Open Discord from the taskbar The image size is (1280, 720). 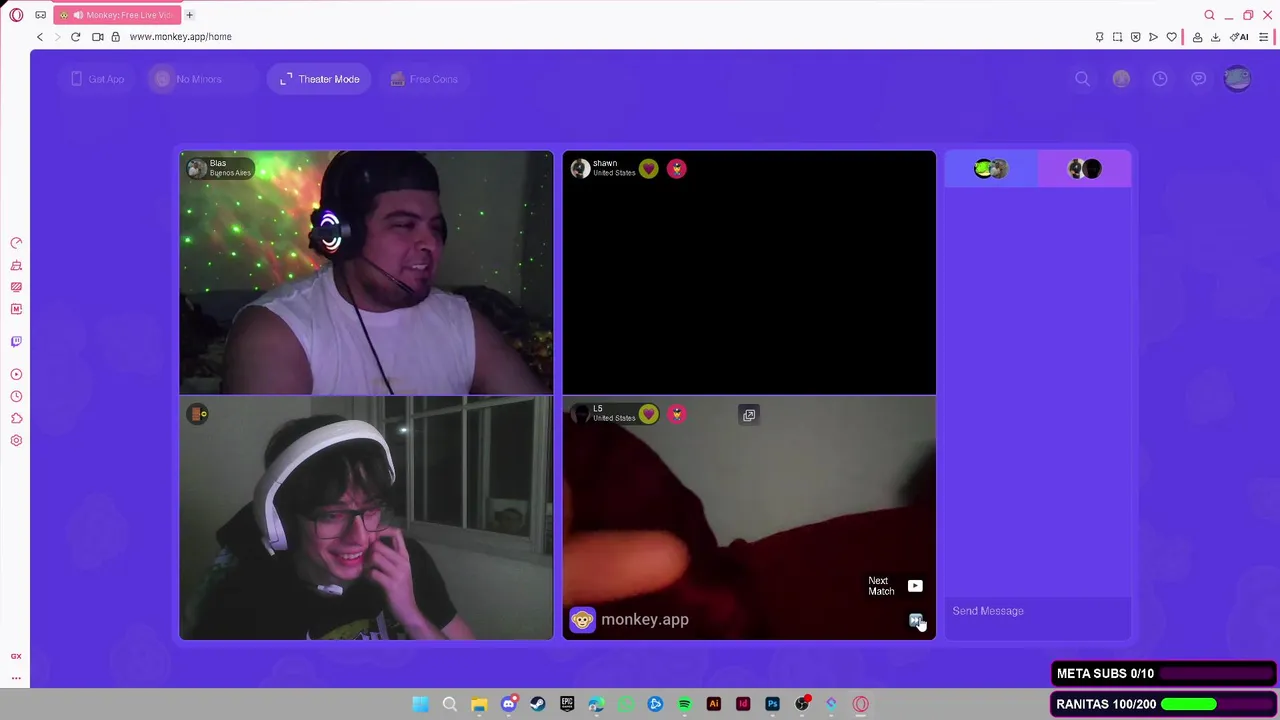tap(509, 704)
